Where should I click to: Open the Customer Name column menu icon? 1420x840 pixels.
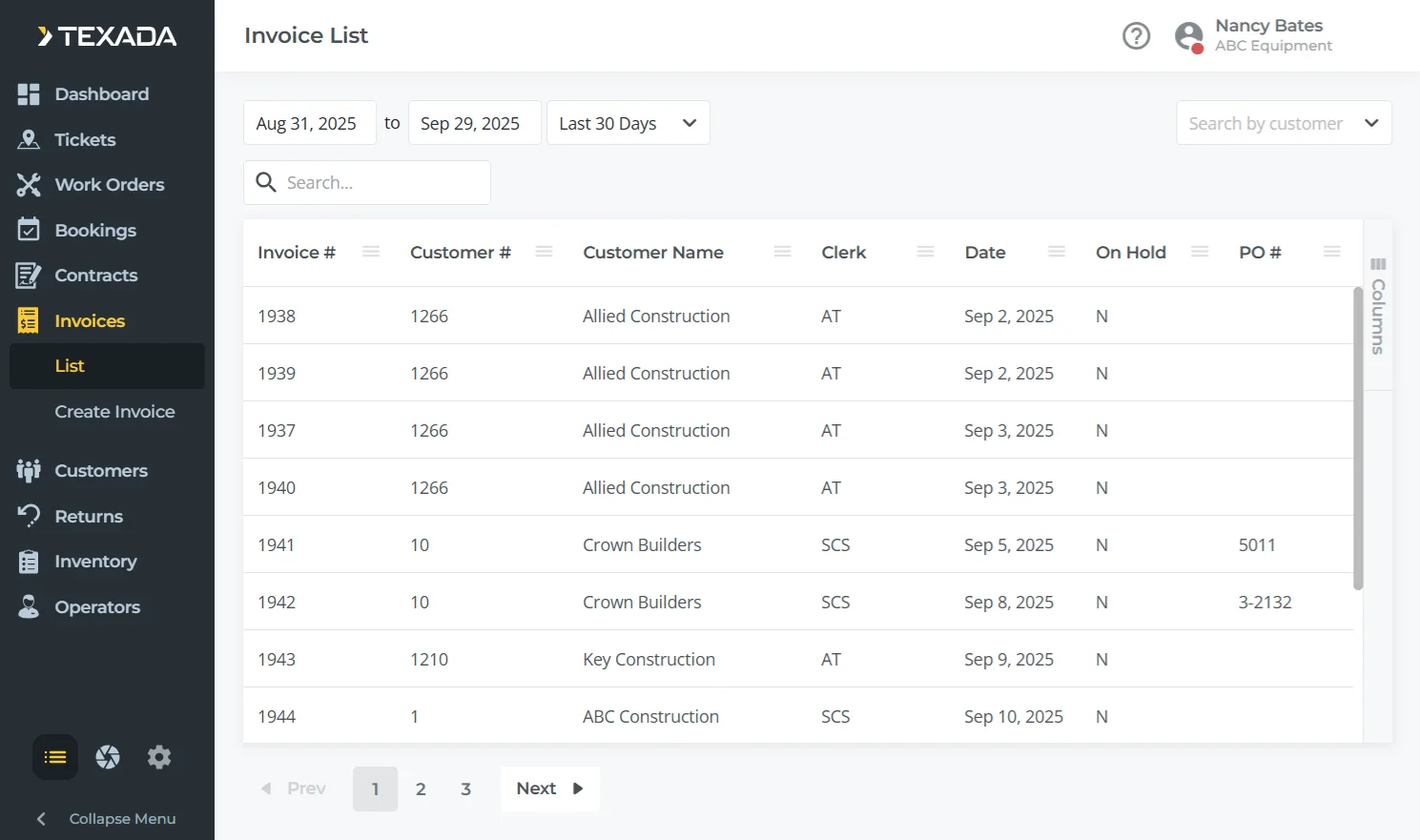pyautogui.click(x=782, y=252)
